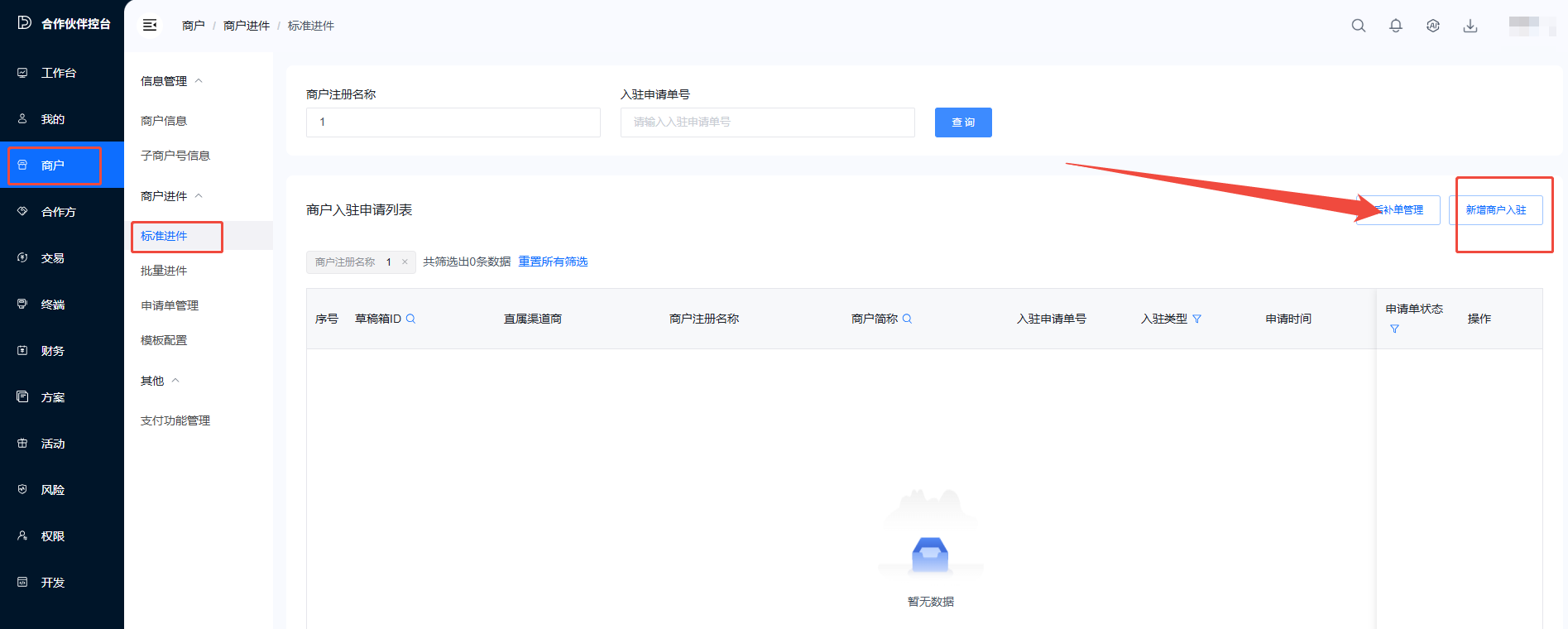Collapse the sidebar with the menu fold icon
This screenshot has height=629, width=1568.
[150, 26]
